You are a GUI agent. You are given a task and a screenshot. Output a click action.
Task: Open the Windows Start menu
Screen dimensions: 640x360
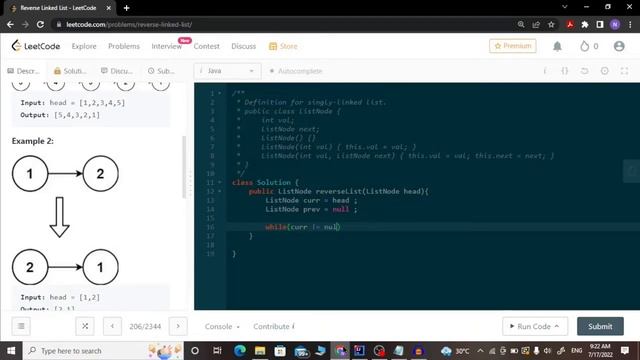(x=11, y=351)
